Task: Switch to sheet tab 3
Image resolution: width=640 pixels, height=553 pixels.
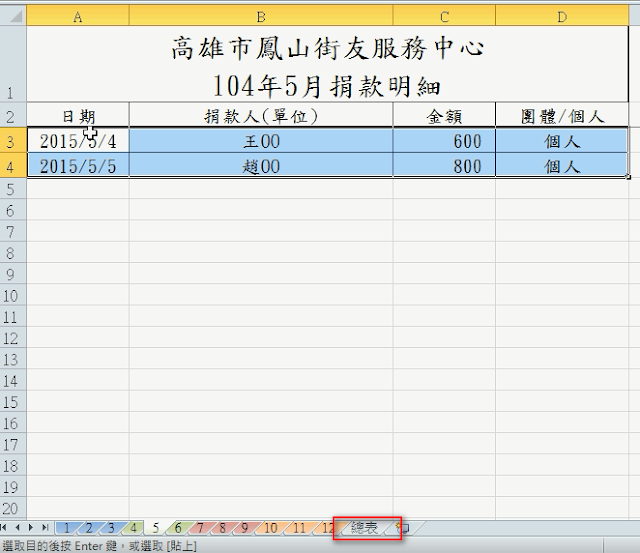Action: pyautogui.click(x=111, y=529)
